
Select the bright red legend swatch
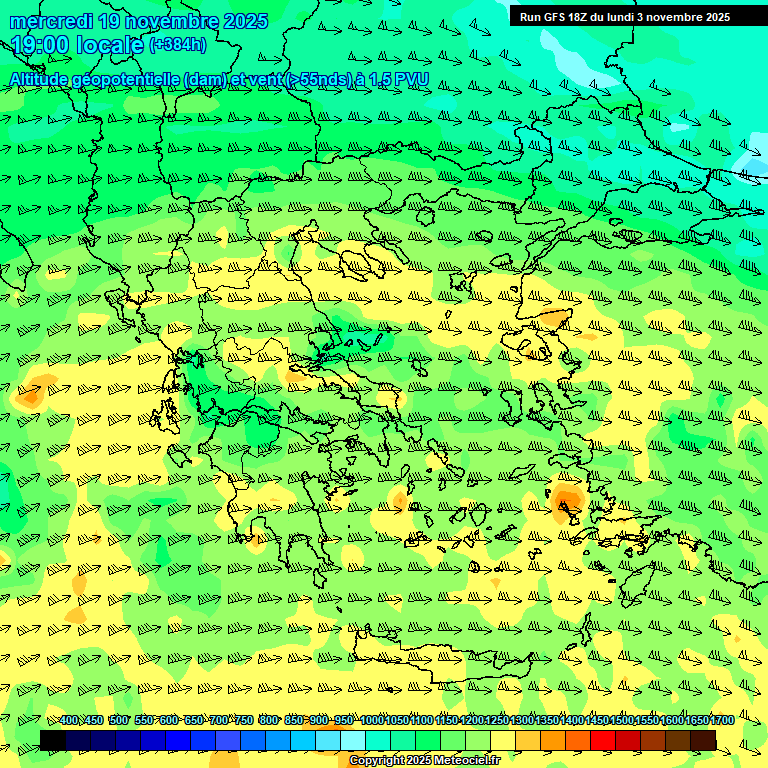click(x=603, y=740)
